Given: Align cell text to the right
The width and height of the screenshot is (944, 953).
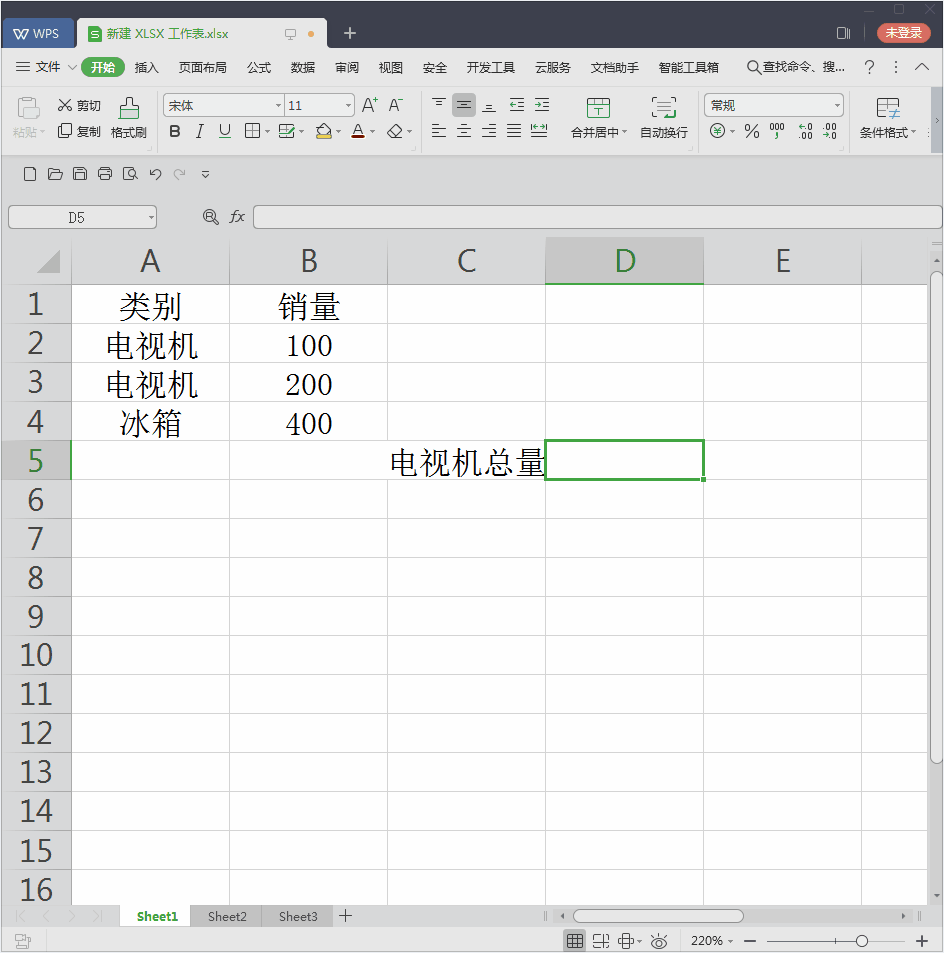Looking at the screenshot, I should tap(489, 131).
